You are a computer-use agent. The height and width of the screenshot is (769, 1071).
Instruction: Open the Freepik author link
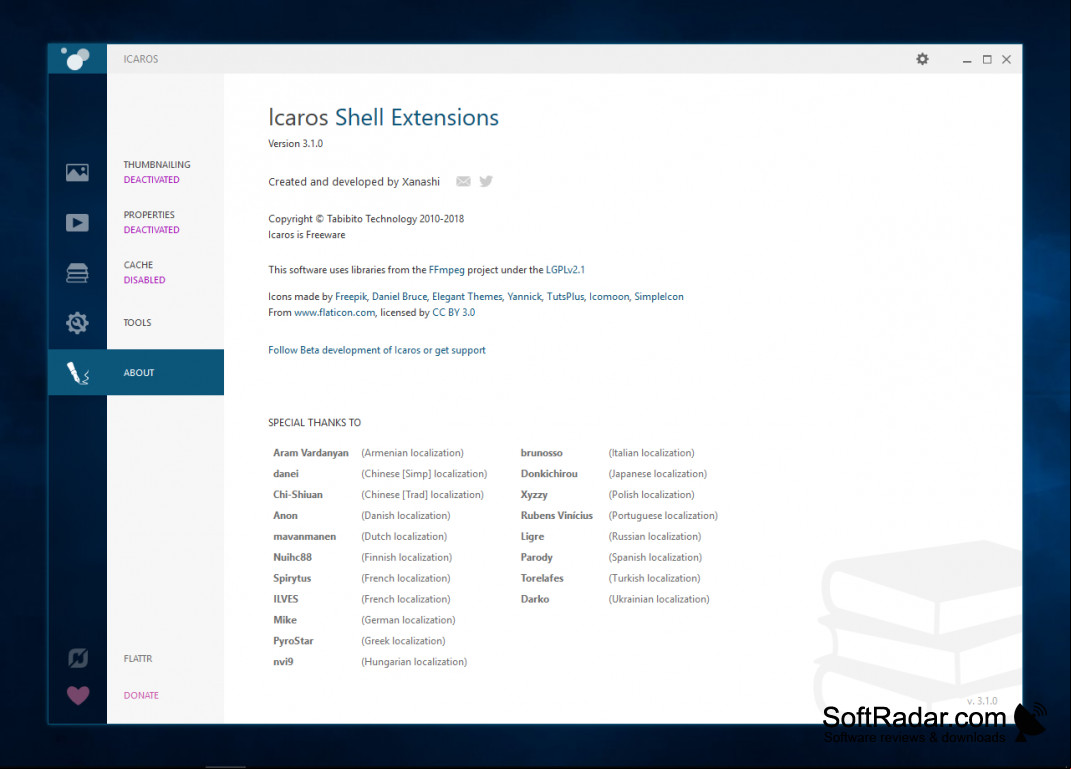click(351, 296)
